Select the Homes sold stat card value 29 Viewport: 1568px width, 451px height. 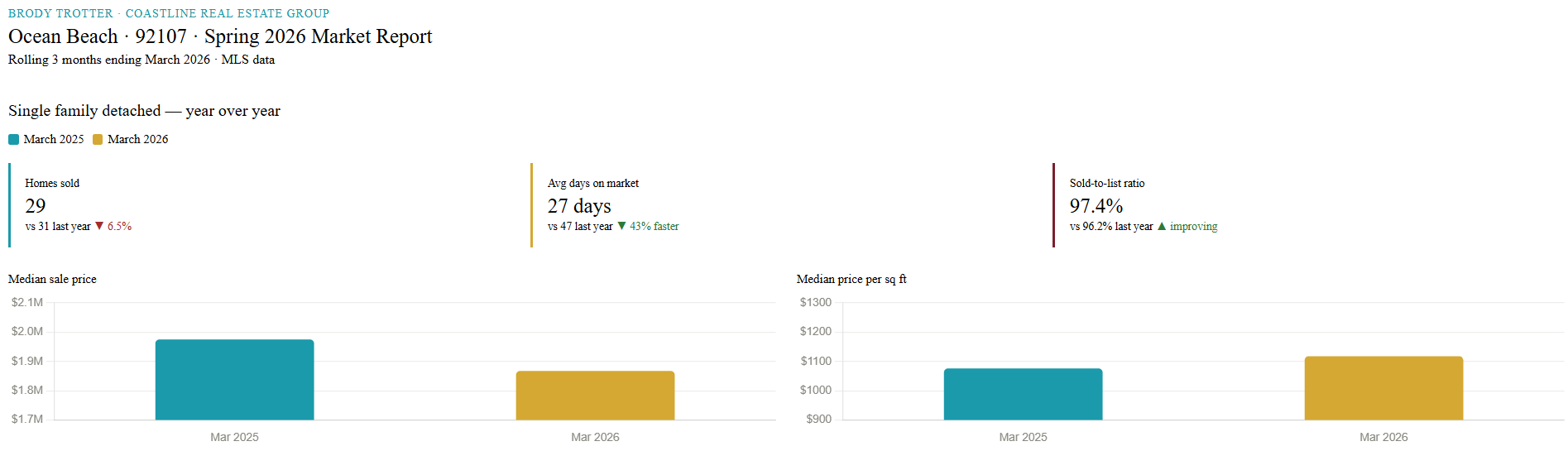click(36, 205)
